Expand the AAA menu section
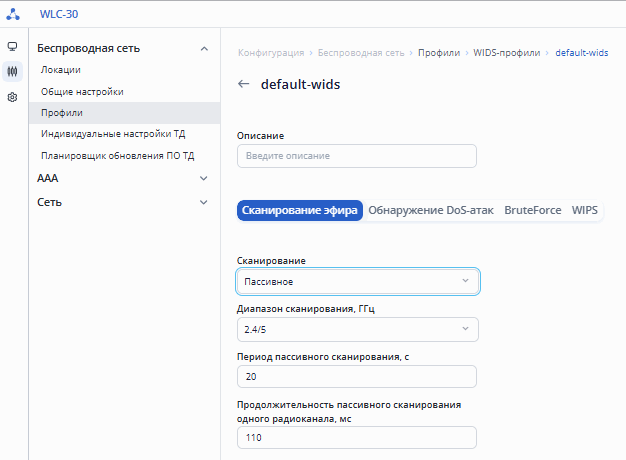This screenshot has height=460, width=626. click(204, 178)
